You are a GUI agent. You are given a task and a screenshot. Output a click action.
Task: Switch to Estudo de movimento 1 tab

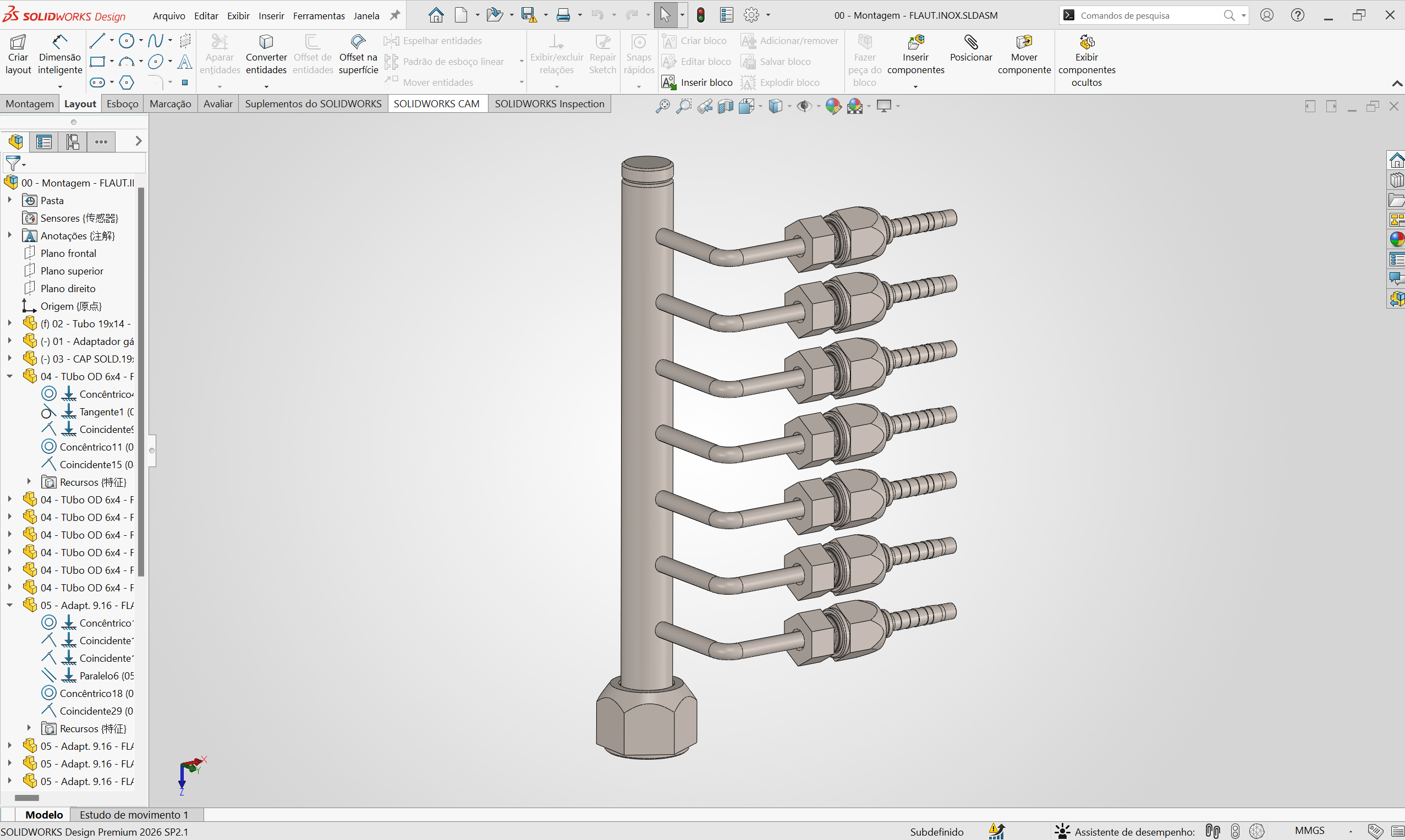coord(134,815)
